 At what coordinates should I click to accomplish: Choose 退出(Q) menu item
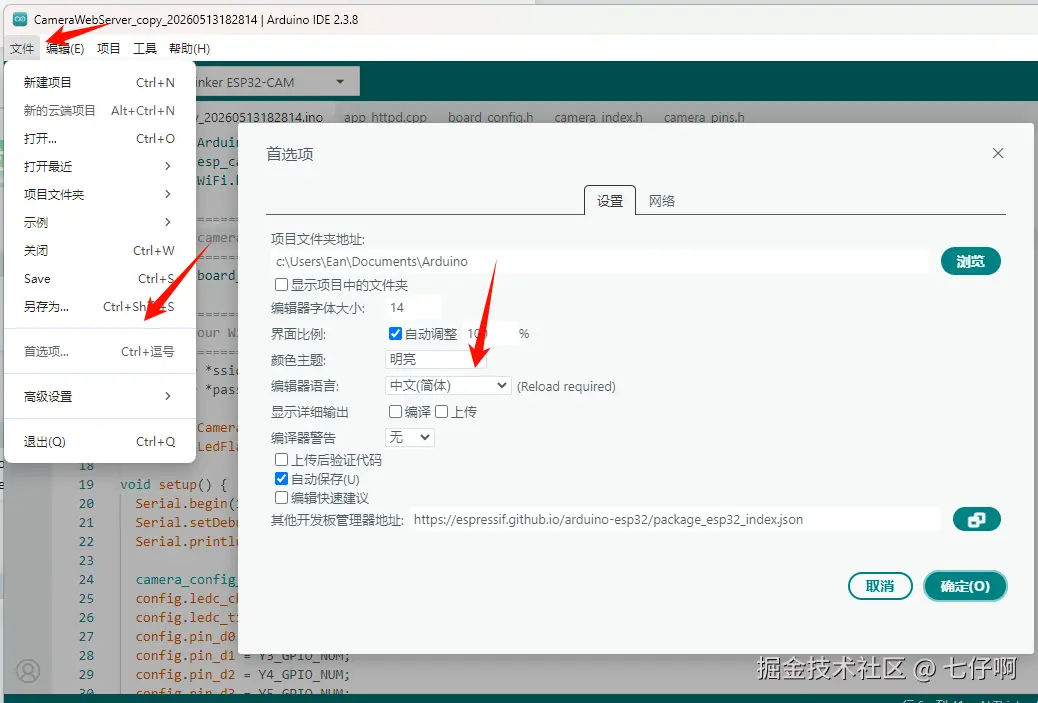tap(99, 442)
